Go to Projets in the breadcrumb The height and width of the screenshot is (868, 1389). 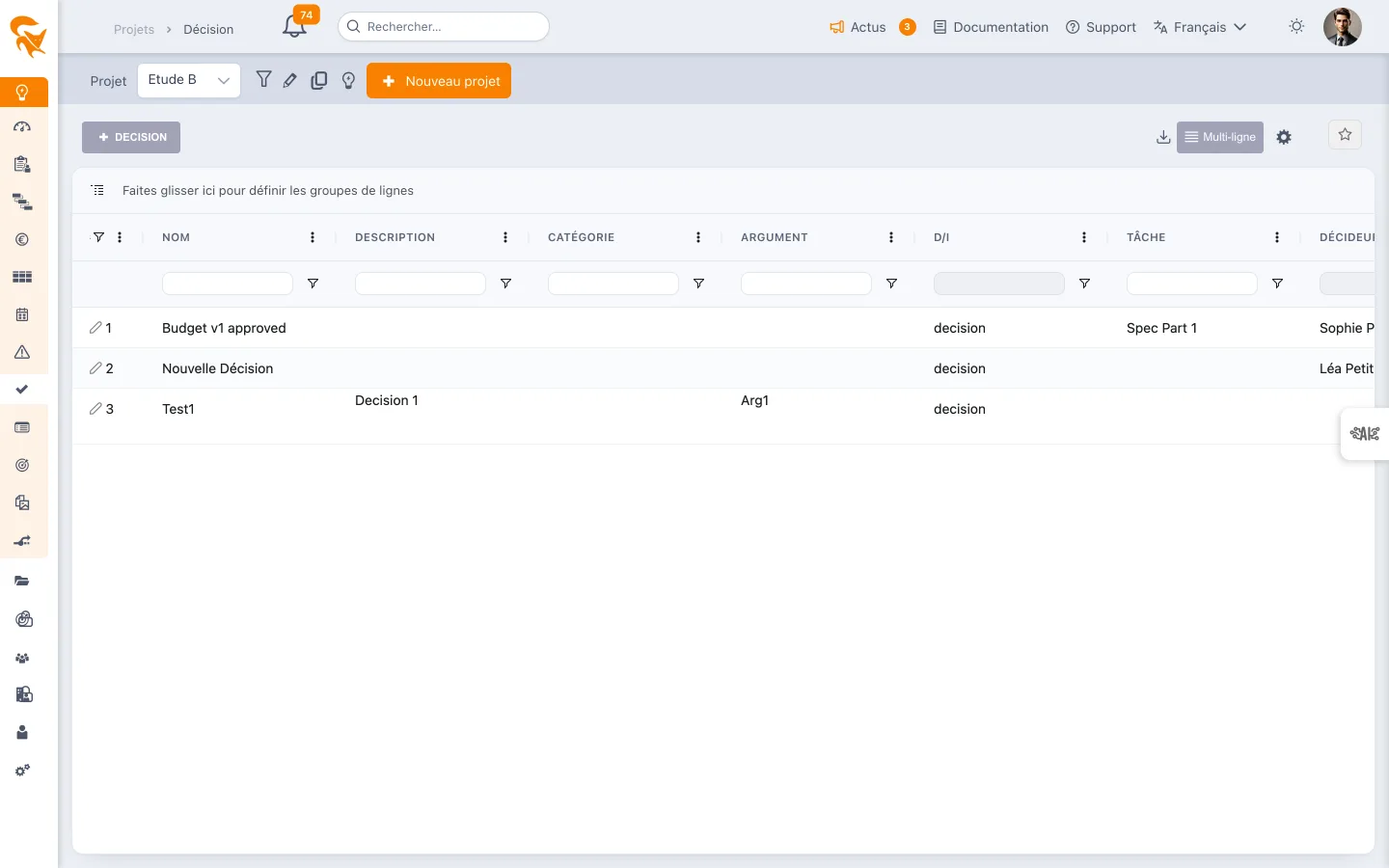point(134,30)
